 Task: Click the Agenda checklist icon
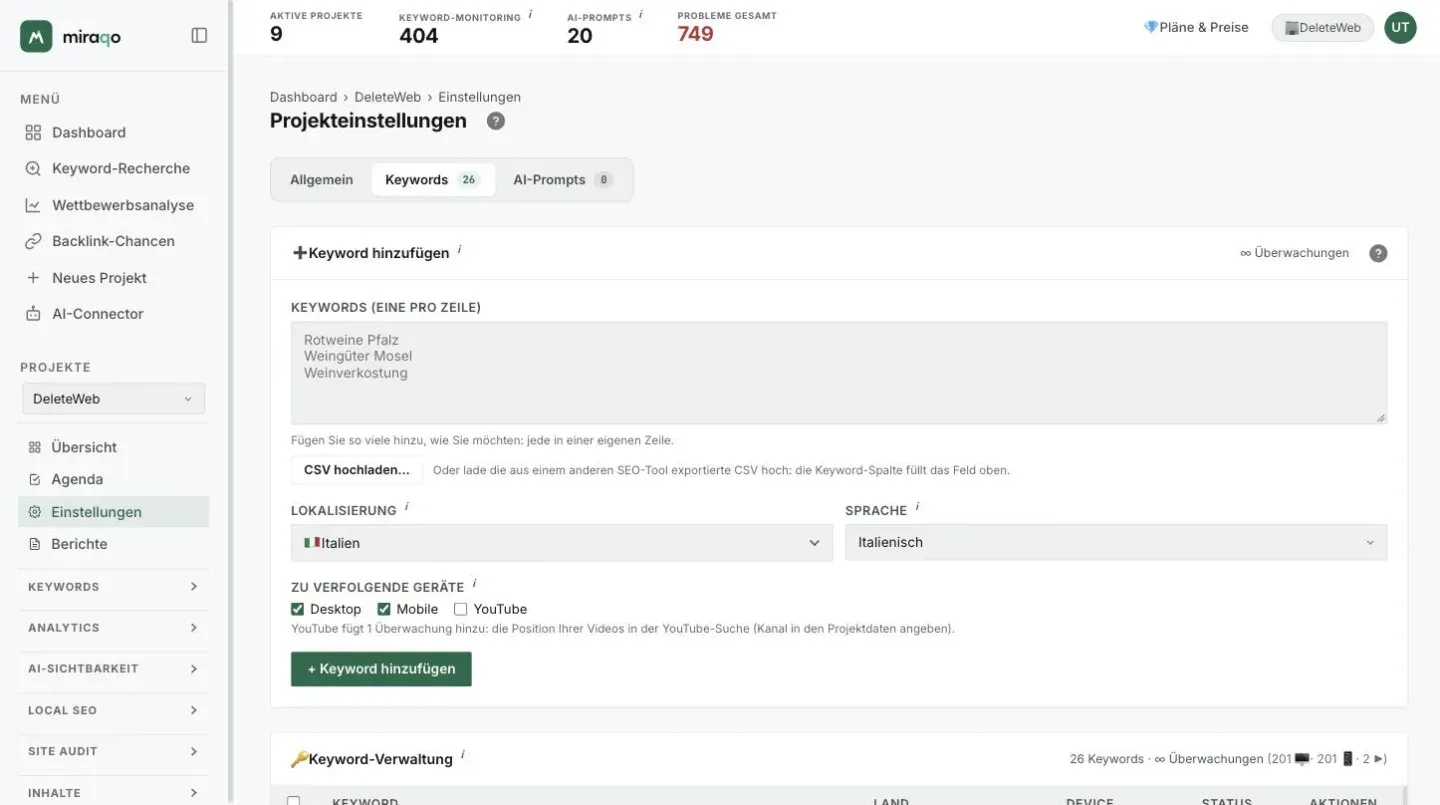pyautogui.click(x=35, y=479)
